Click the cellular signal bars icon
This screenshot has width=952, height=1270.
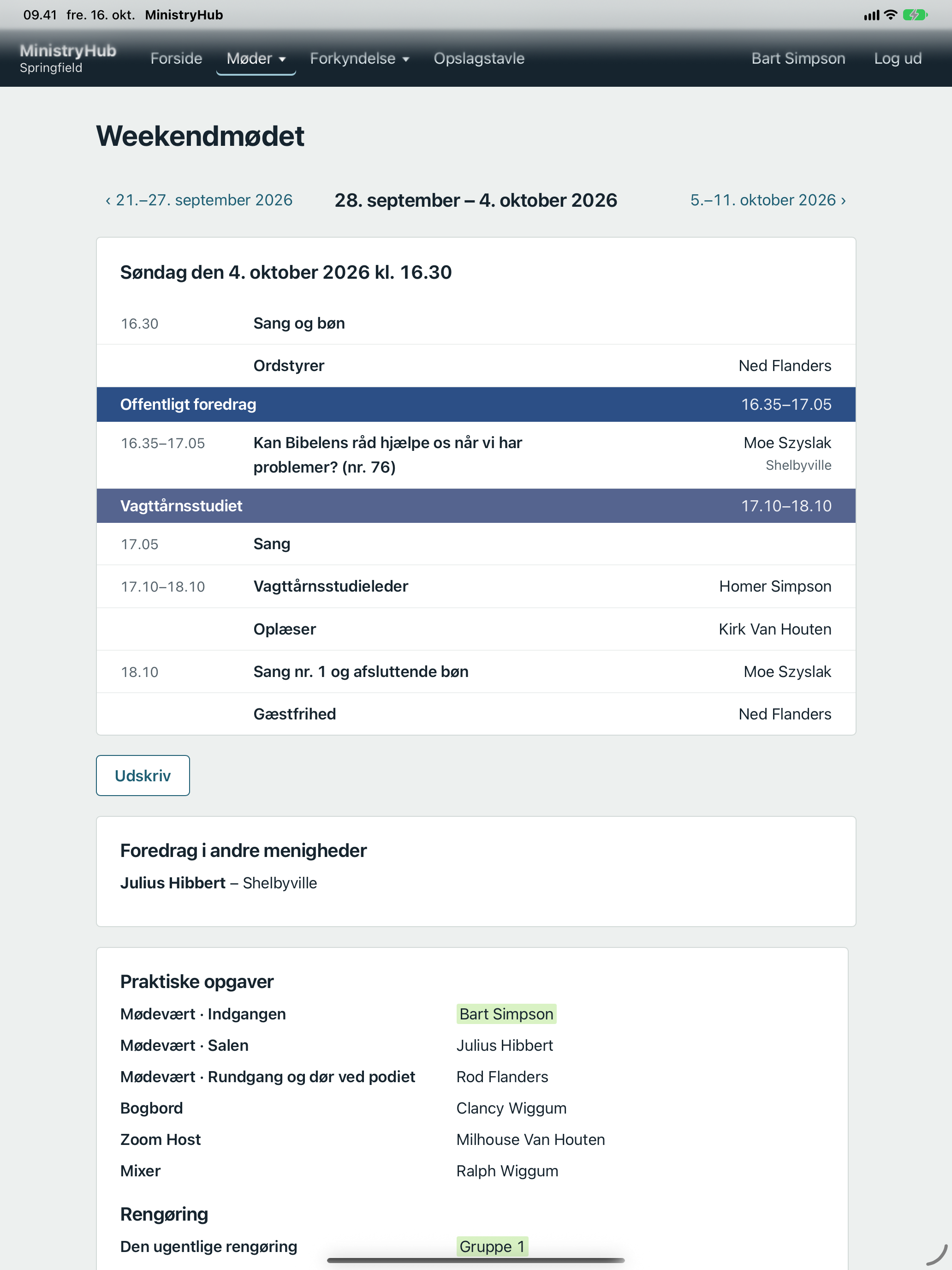pyautogui.click(x=871, y=16)
